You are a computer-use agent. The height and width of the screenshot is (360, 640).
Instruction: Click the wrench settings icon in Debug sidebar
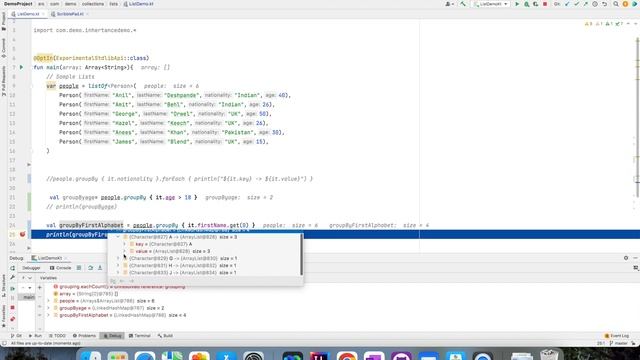[13, 278]
